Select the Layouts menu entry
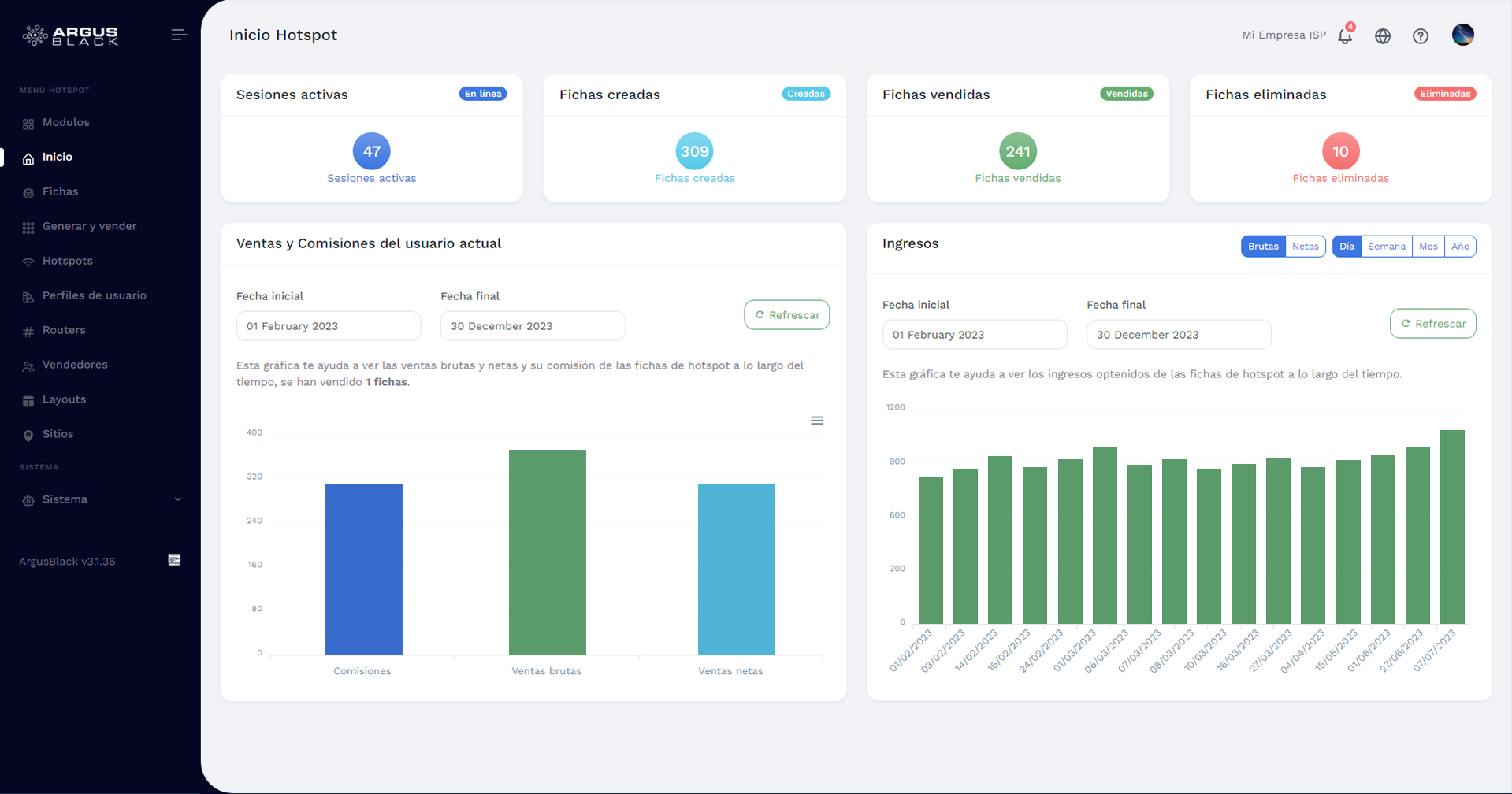1512x794 pixels. 65,399
